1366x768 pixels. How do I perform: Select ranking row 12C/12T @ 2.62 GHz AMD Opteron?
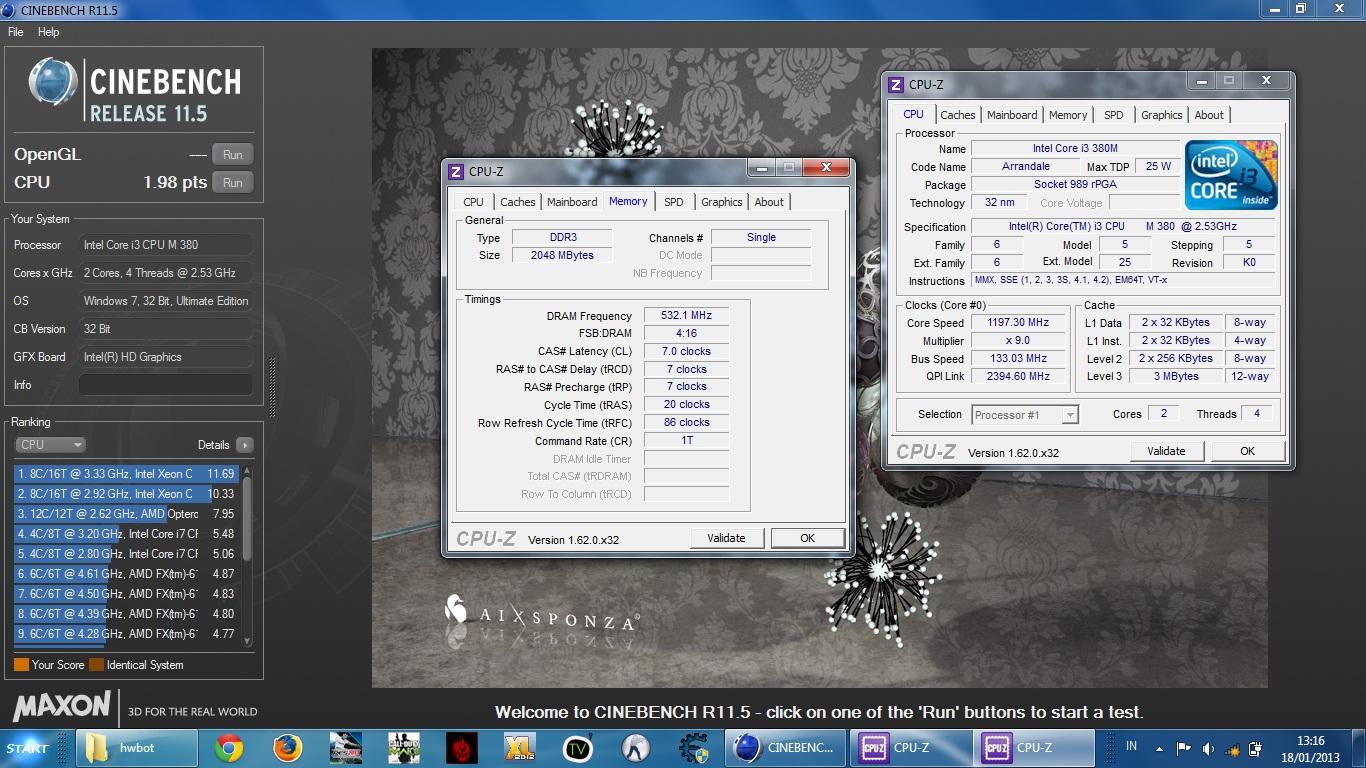click(x=126, y=514)
